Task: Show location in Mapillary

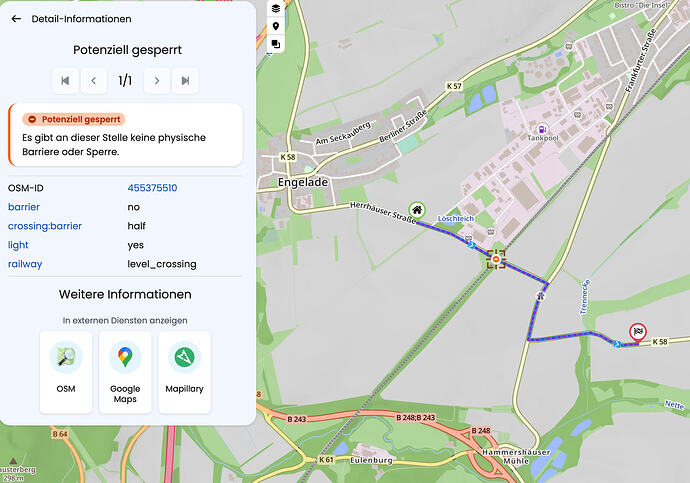Action: point(184,372)
